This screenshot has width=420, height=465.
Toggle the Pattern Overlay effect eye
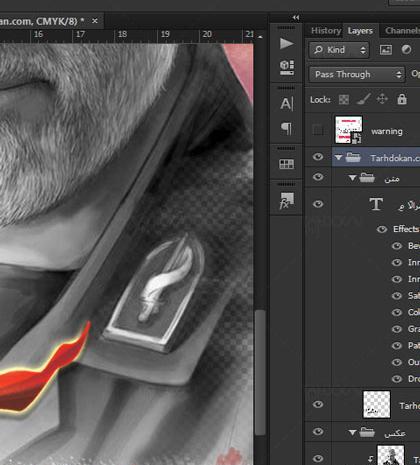point(397,346)
